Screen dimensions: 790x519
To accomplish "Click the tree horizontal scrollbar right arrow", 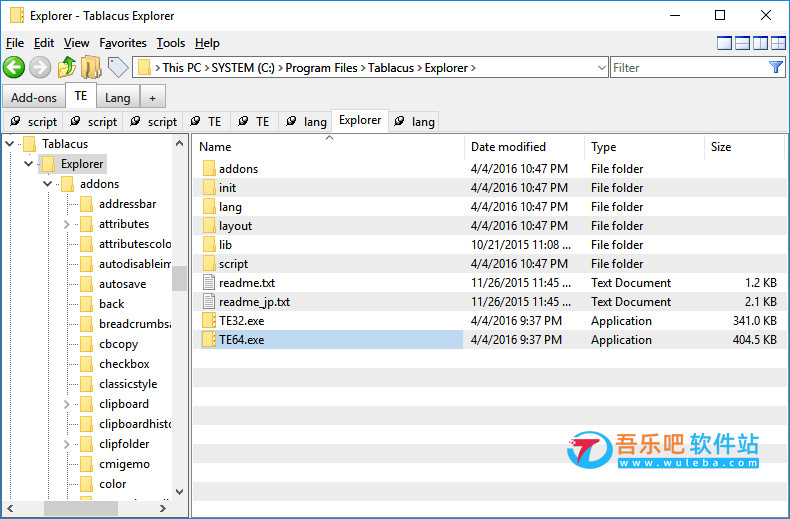I will point(163,508).
